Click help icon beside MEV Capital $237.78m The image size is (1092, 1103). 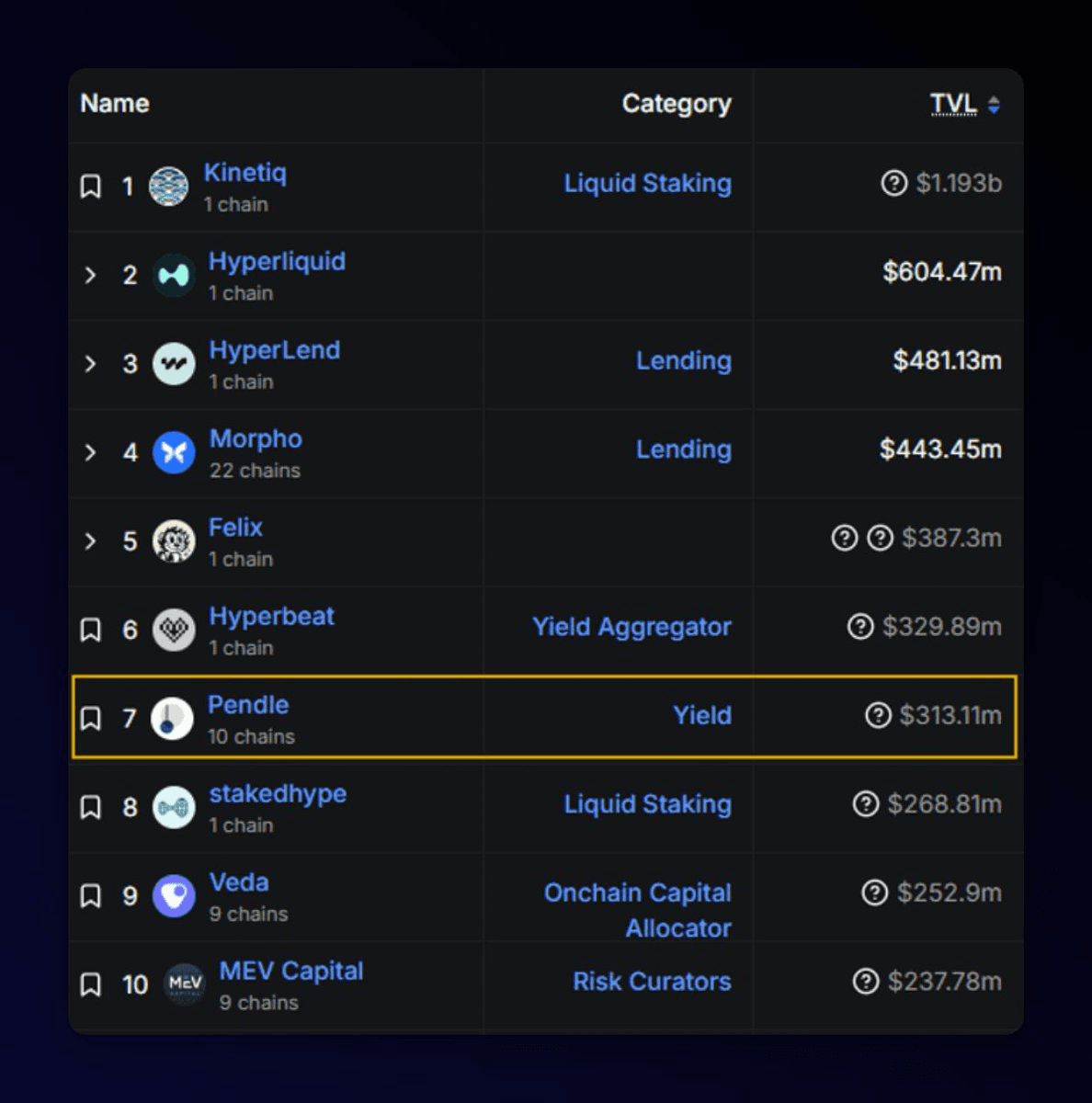(x=866, y=982)
